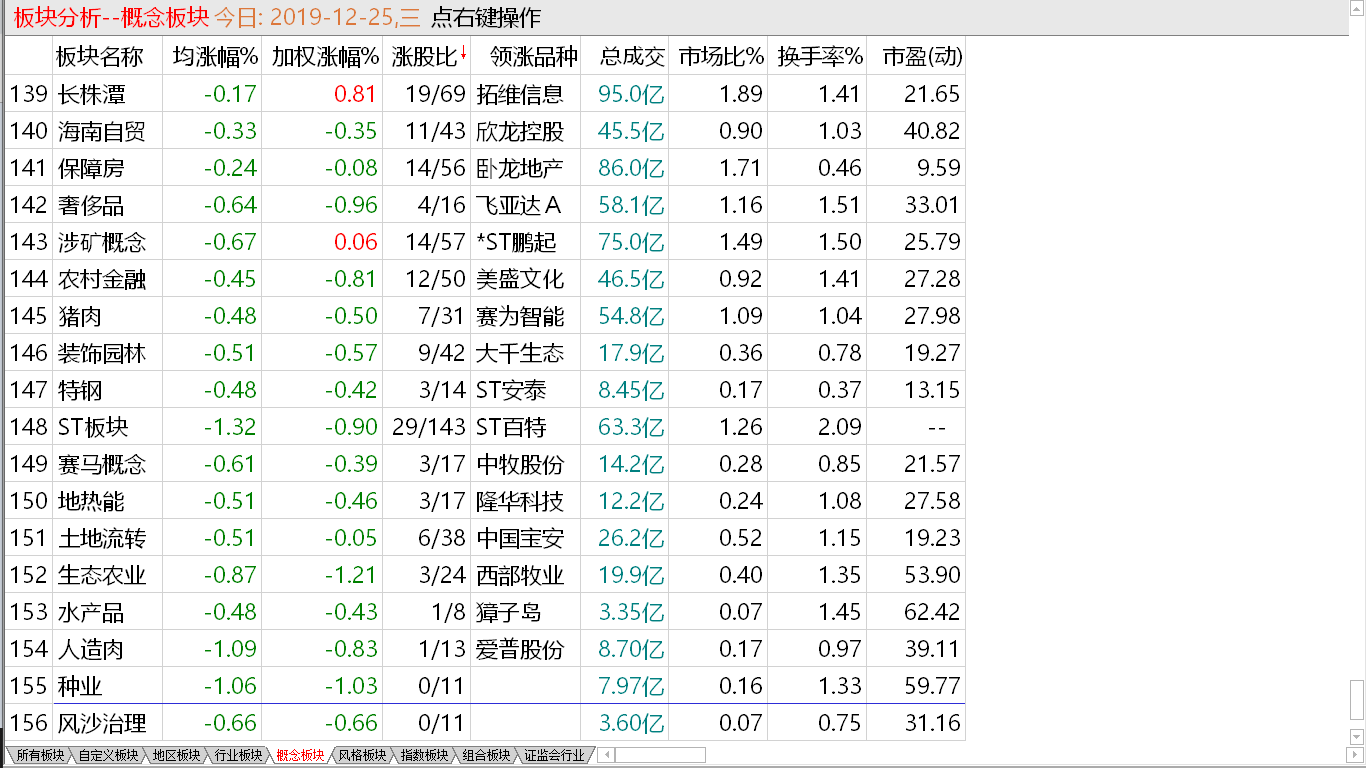Select the 装饰园林 sector name

102,353
